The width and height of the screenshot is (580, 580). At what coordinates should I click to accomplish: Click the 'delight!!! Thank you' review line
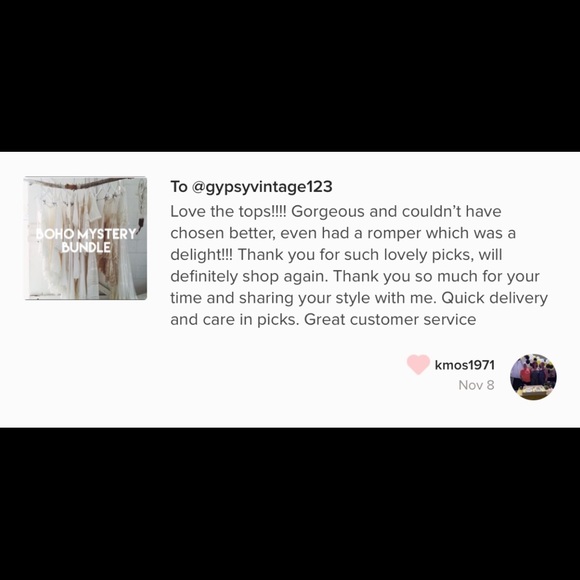pyautogui.click(x=336, y=255)
